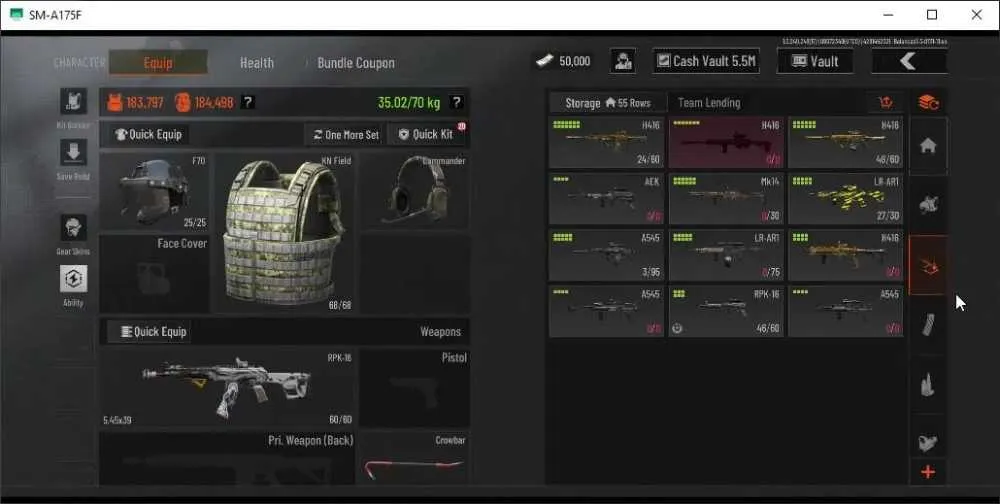Select the magazine category icon
This screenshot has width=1000, height=504.
point(928,324)
